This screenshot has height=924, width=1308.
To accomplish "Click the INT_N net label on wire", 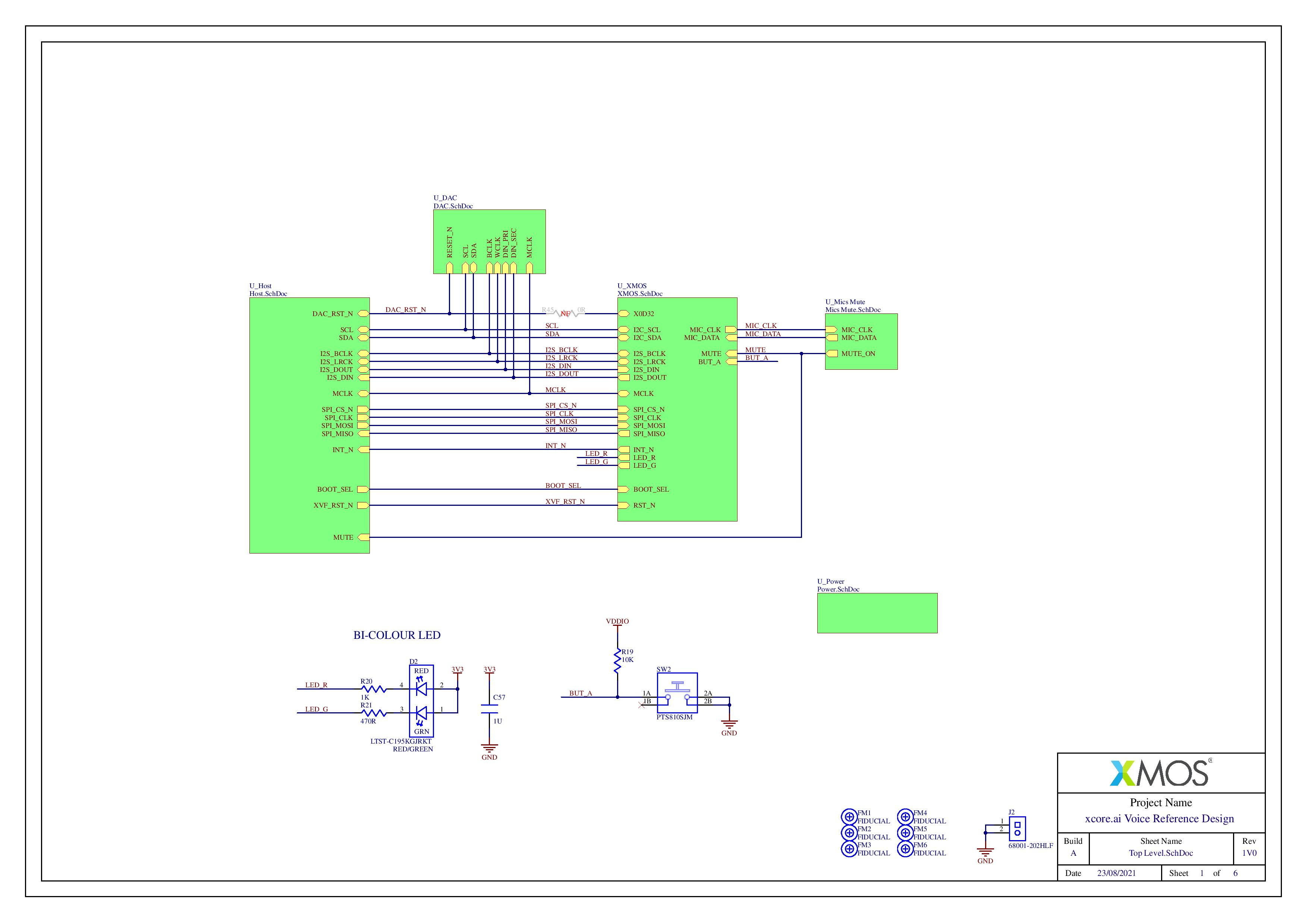I will [556, 446].
